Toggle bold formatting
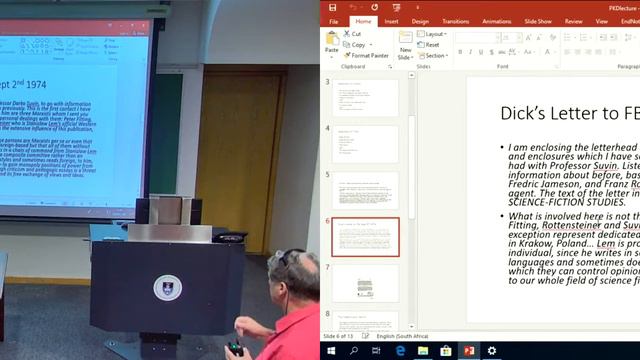The image size is (640, 360). click(460, 52)
